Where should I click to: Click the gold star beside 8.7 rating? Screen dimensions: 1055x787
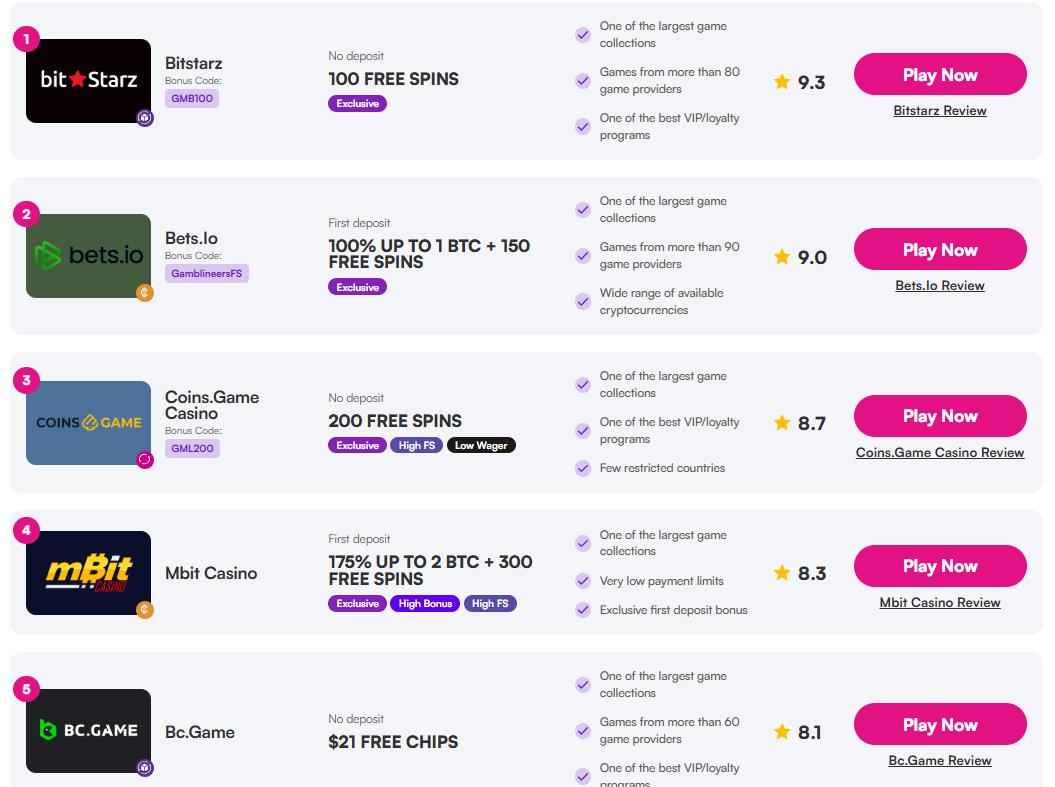tap(782, 422)
